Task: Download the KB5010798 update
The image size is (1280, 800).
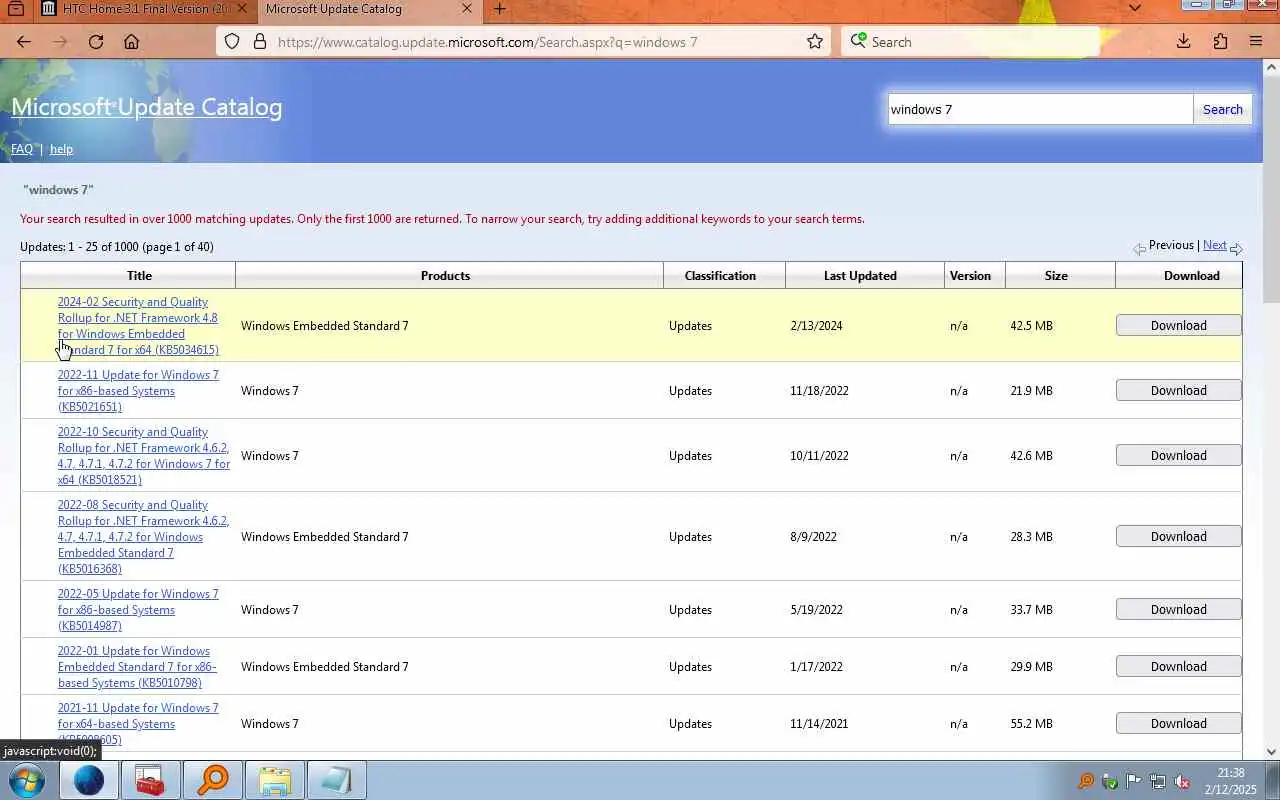Action: (x=1179, y=666)
